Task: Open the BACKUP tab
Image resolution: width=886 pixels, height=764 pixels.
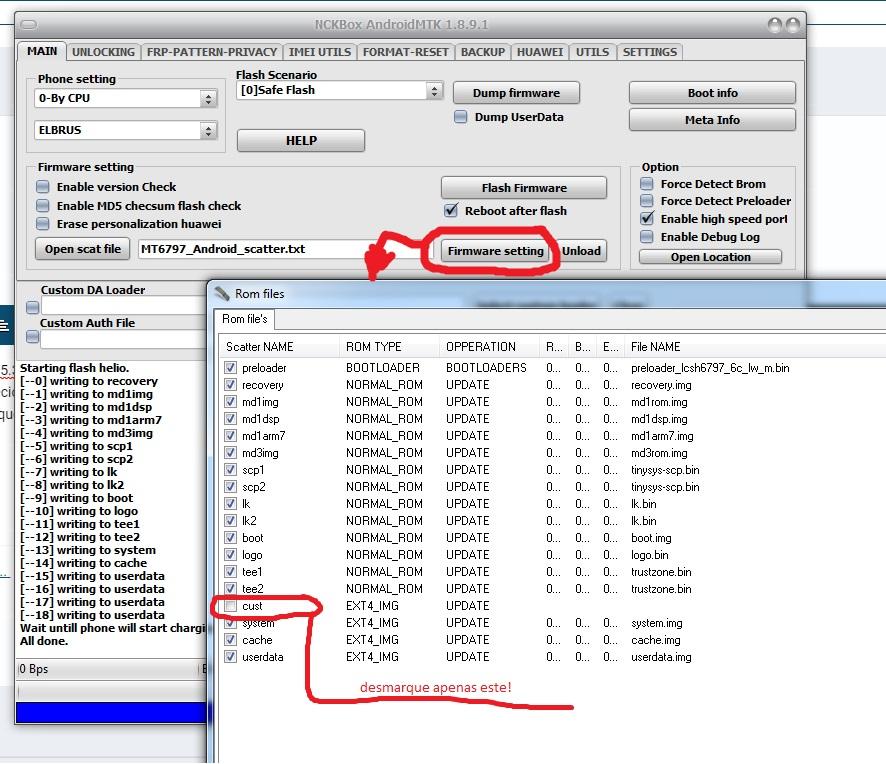Action: click(x=483, y=52)
